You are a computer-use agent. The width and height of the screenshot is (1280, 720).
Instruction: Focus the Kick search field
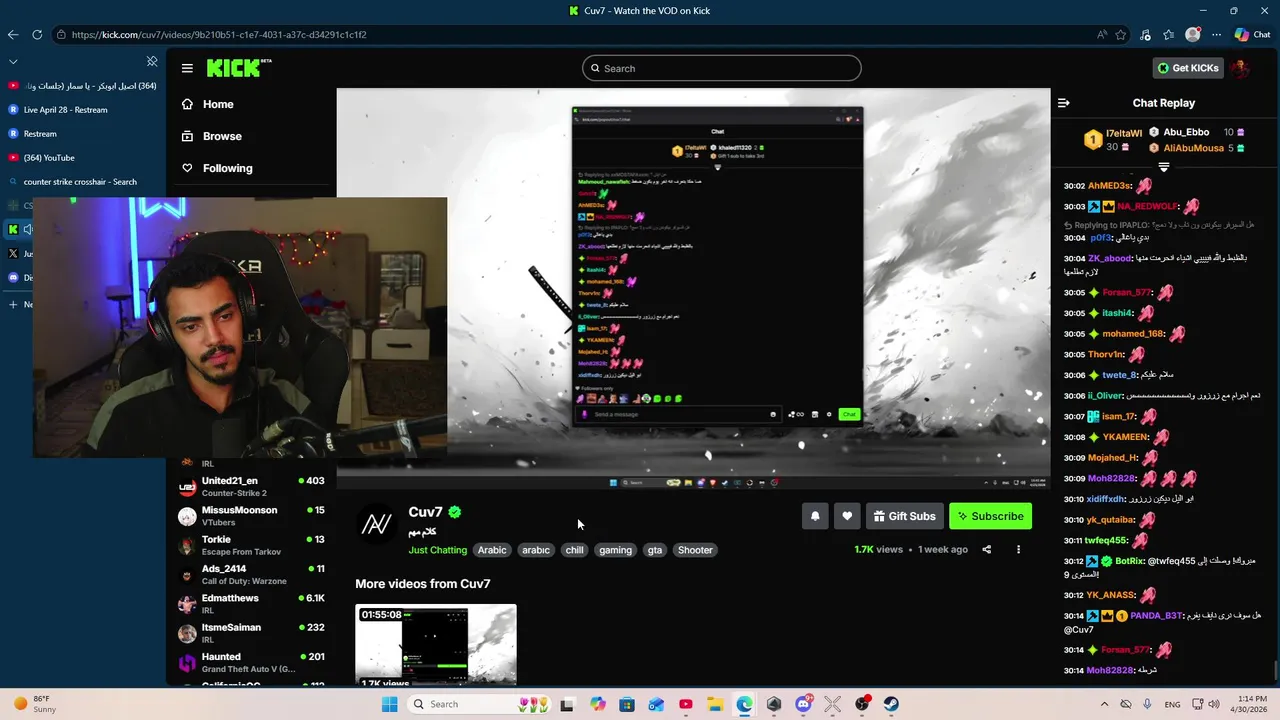721,68
